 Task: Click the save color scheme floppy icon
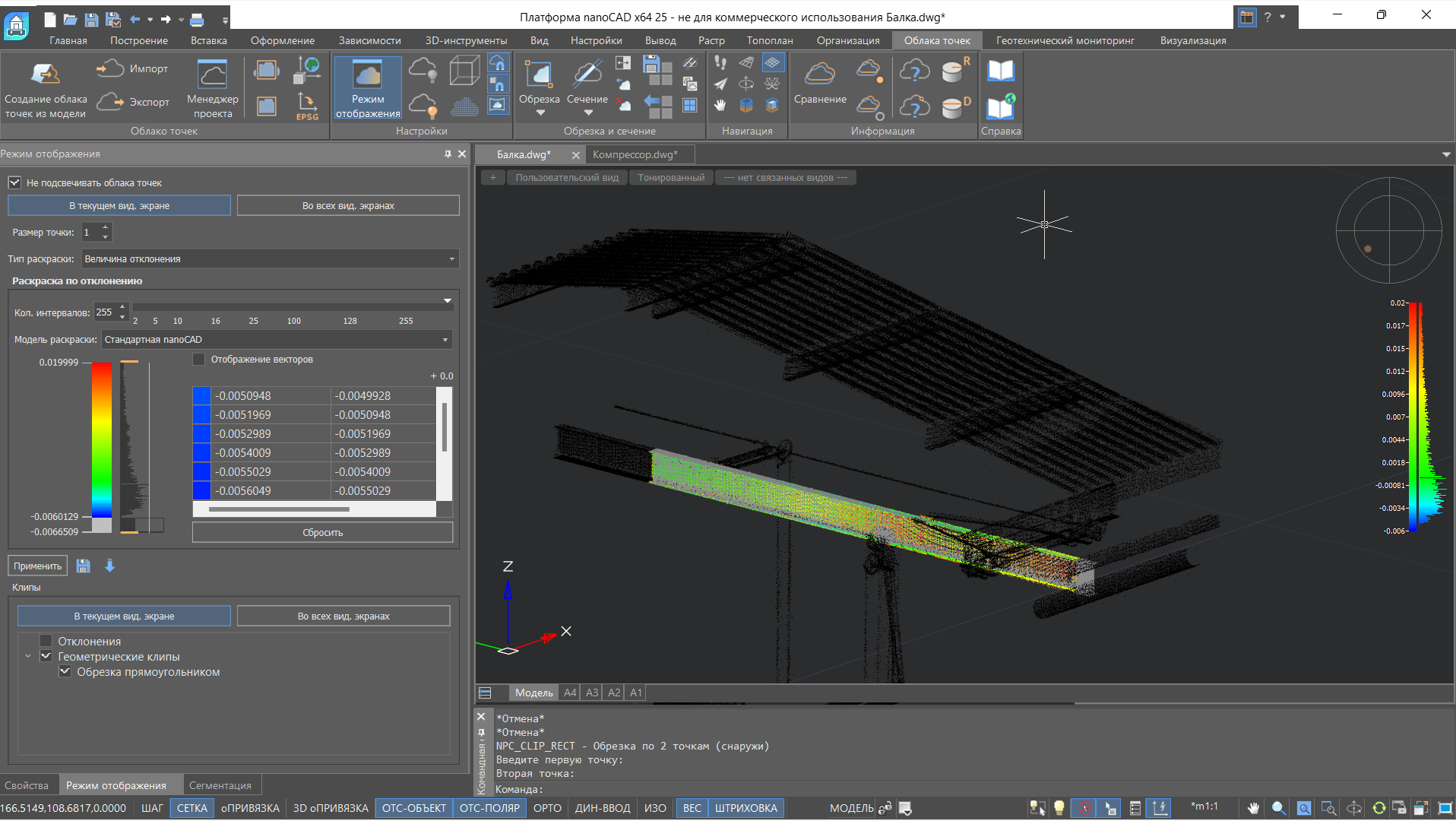pyautogui.click(x=84, y=566)
